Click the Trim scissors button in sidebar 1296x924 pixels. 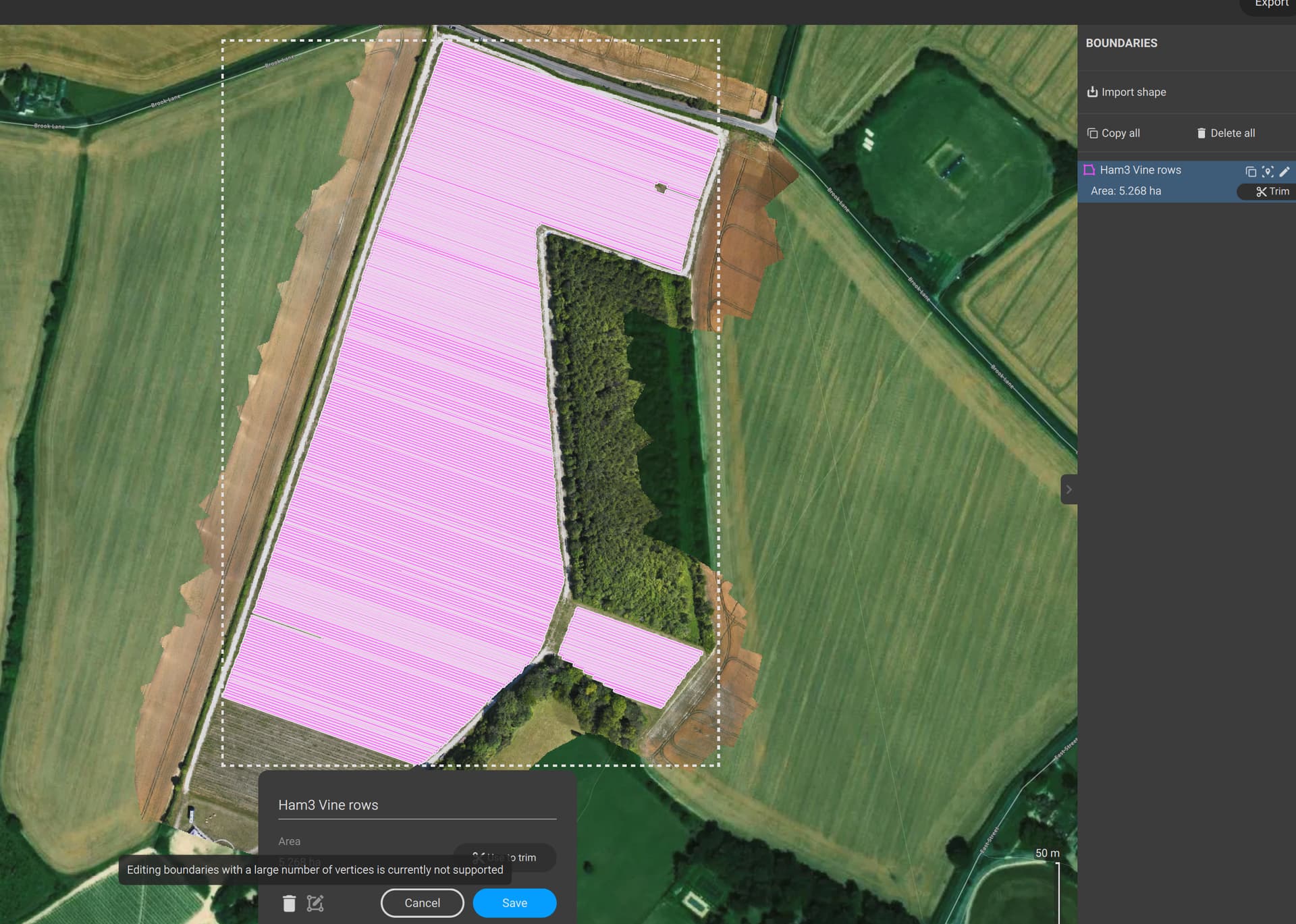1272,192
